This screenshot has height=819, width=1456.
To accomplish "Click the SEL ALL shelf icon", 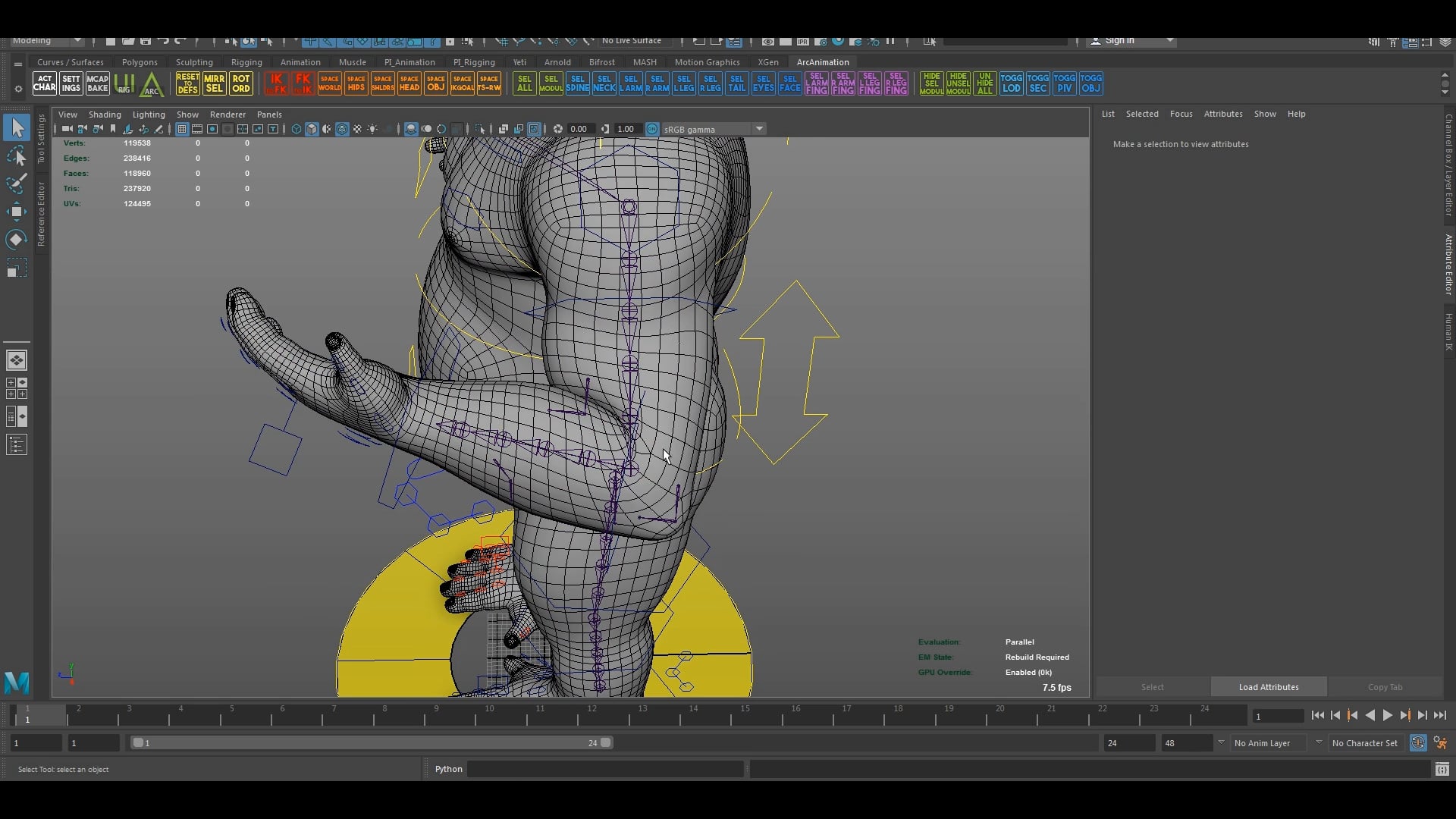I will coord(525,83).
